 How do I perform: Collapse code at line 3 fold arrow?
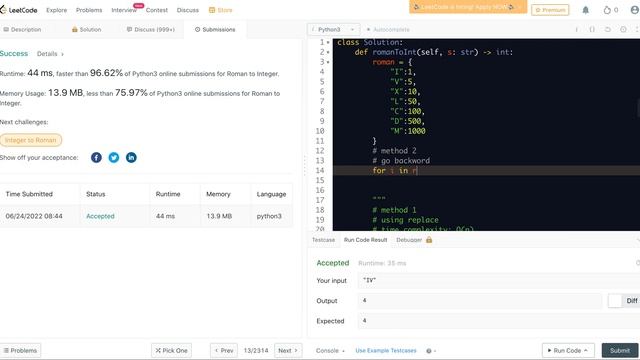pyautogui.click(x=328, y=62)
